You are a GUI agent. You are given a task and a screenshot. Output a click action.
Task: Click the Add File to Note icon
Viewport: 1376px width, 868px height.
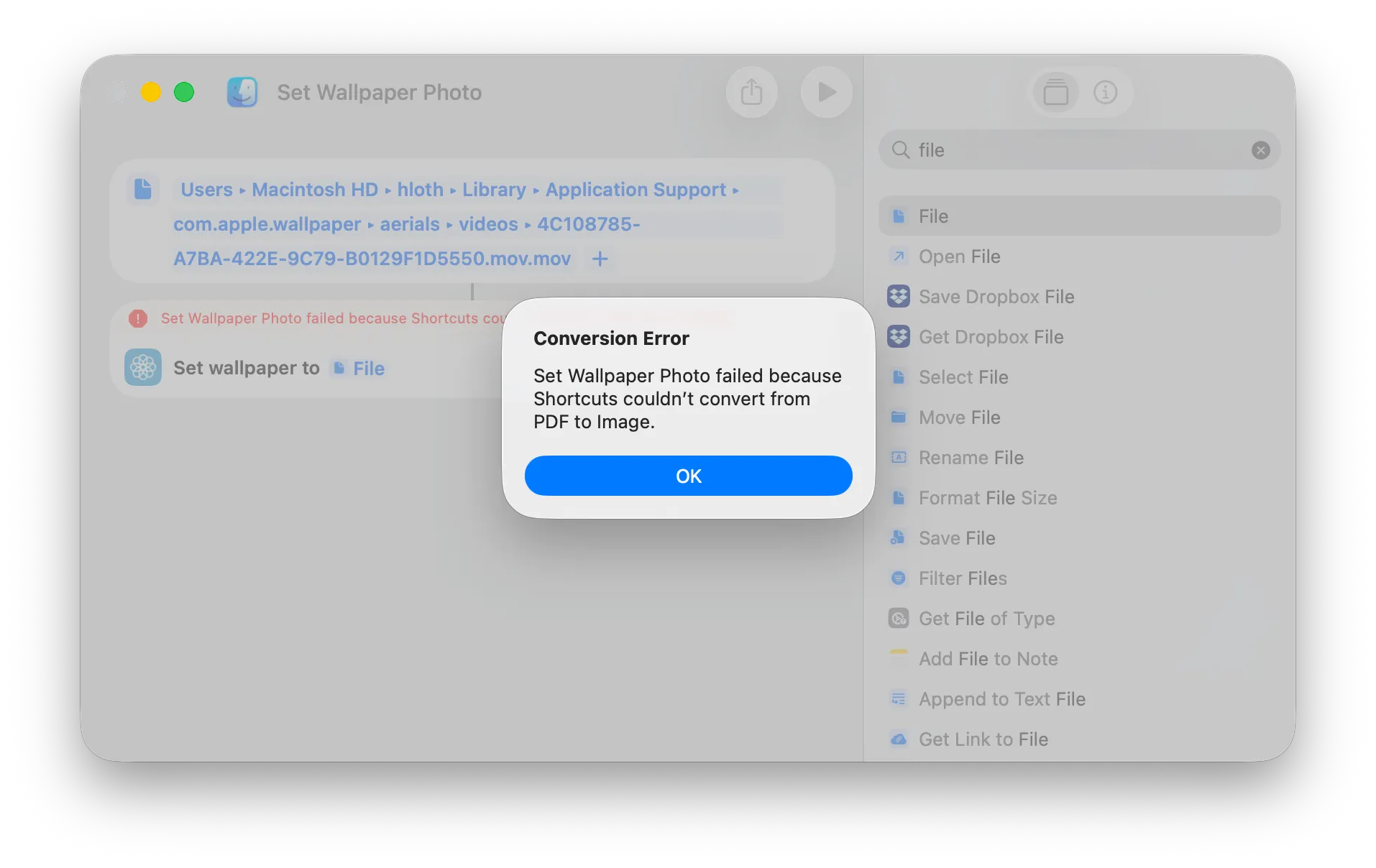pyautogui.click(x=898, y=659)
